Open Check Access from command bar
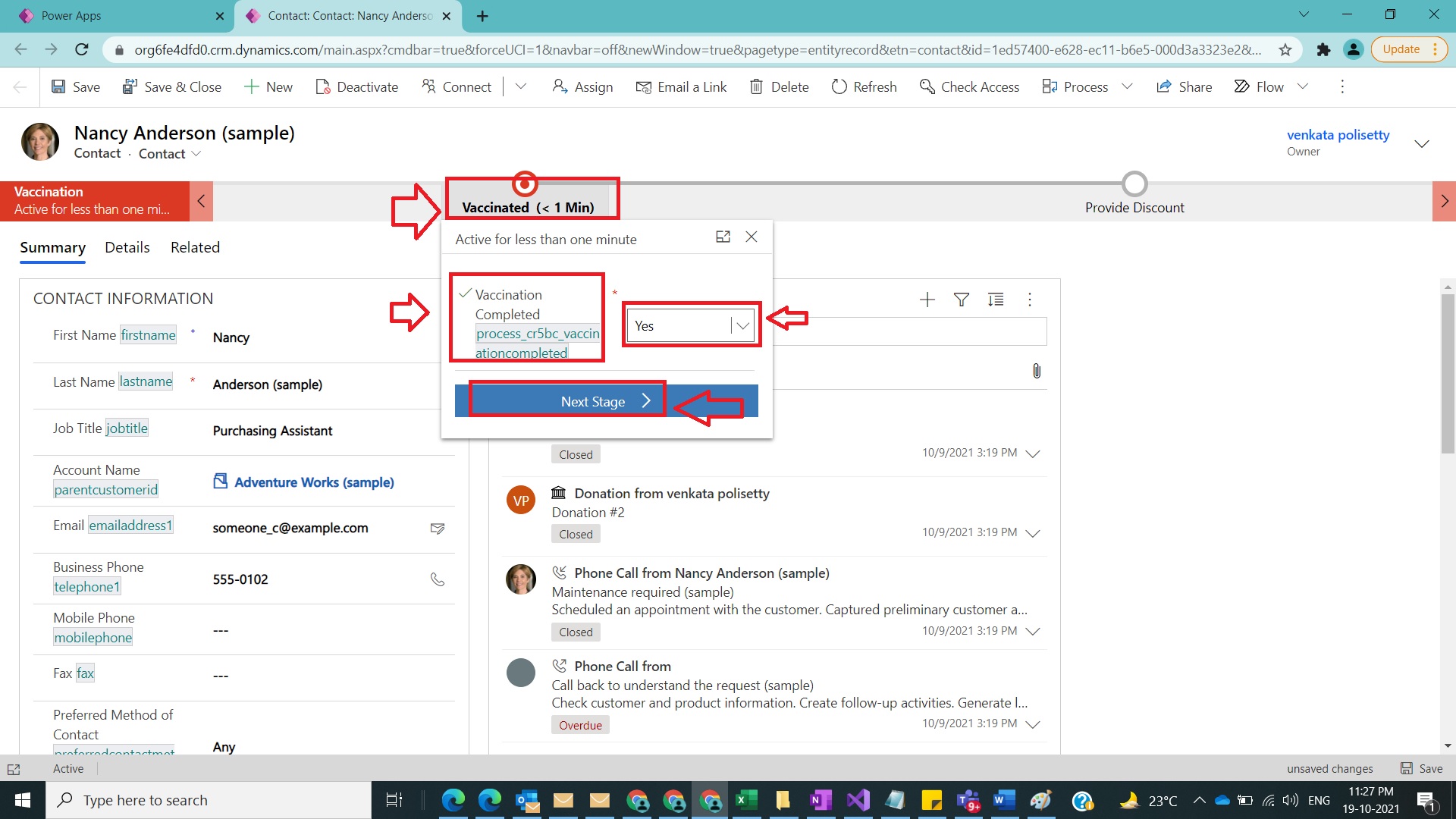The image size is (1456, 819). pos(969,86)
